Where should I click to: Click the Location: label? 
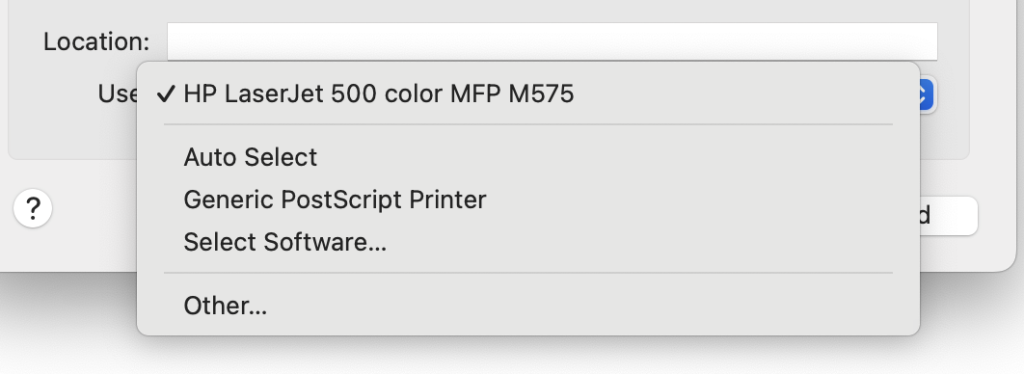point(97,42)
